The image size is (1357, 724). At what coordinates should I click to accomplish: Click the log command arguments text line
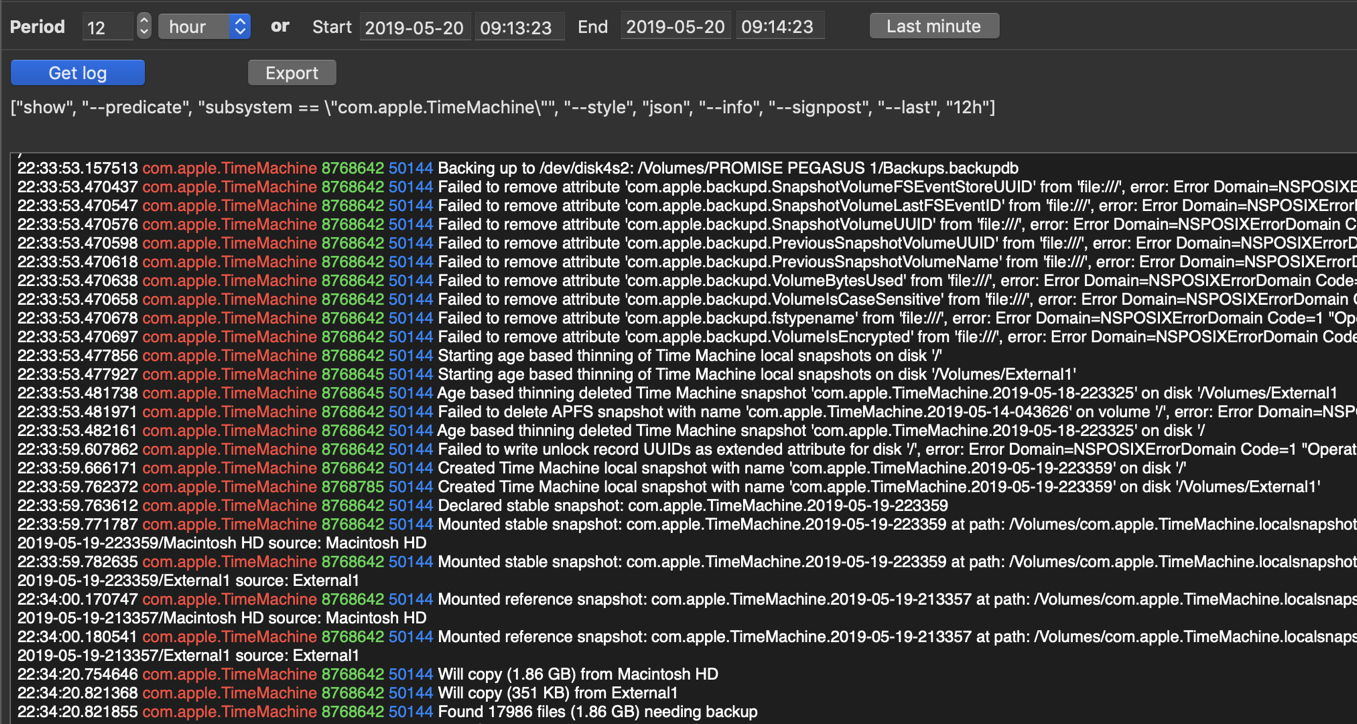[x=502, y=107]
